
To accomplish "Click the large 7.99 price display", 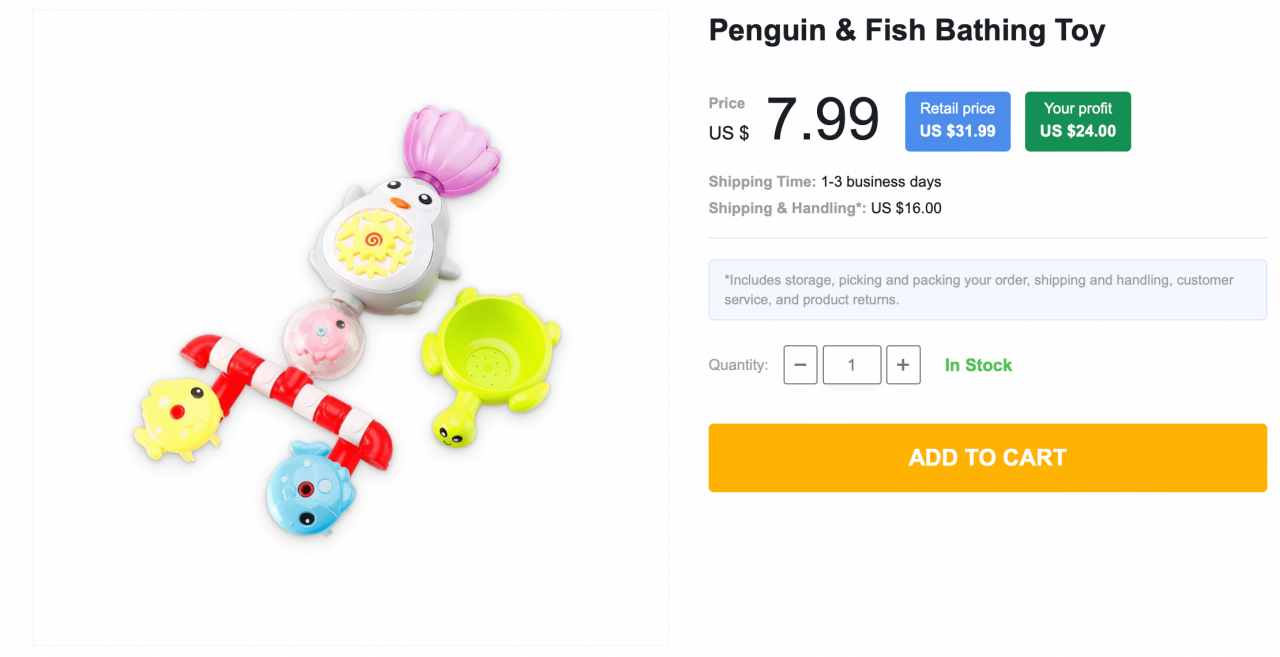I will coord(821,120).
